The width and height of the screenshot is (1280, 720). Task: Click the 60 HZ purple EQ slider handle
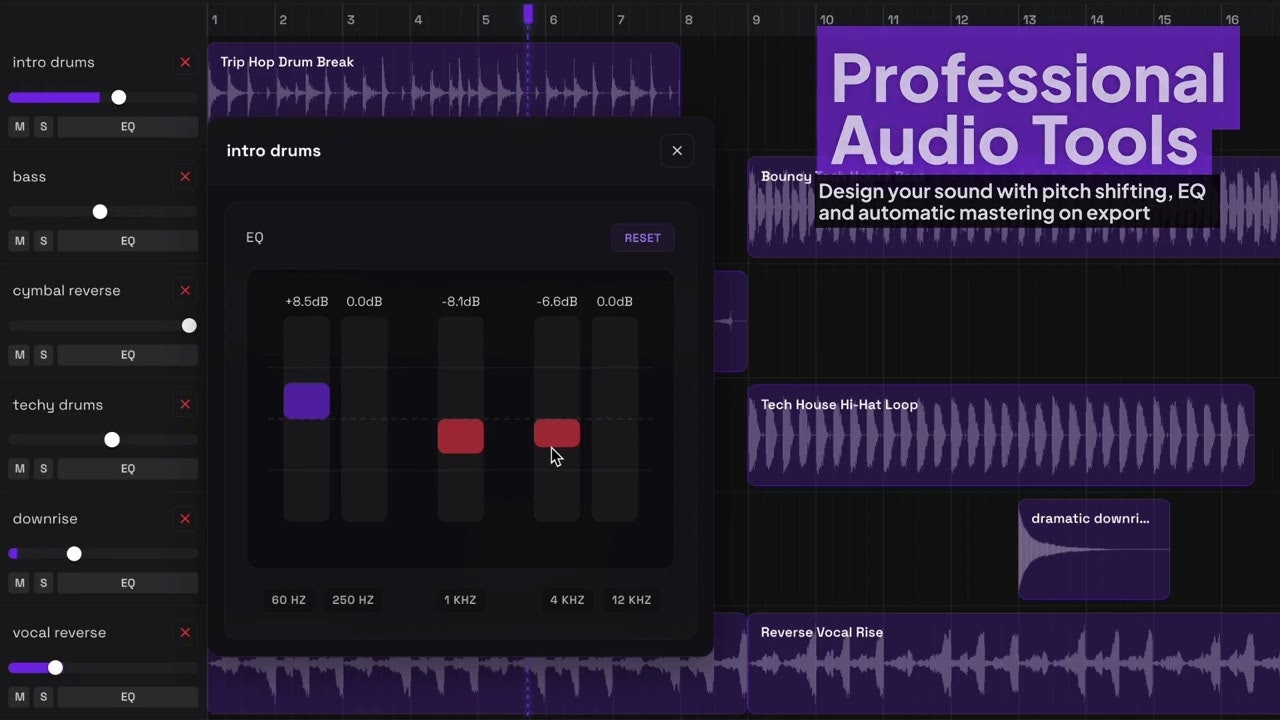306,401
